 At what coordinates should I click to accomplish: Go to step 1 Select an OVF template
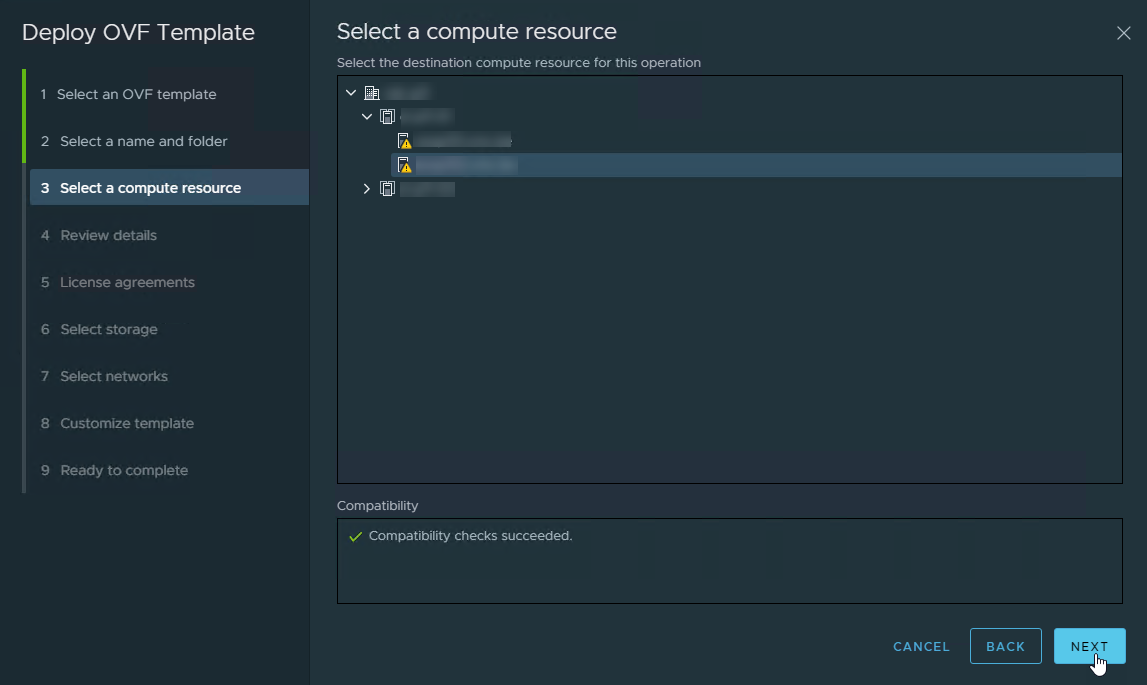[x=136, y=94]
